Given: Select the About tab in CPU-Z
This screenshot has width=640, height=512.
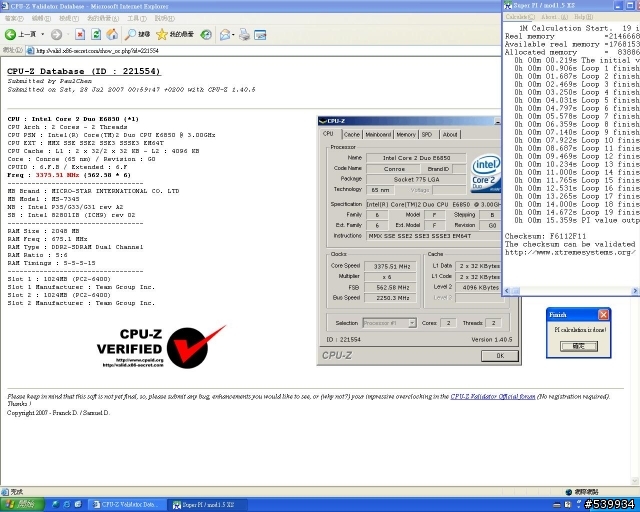Looking at the screenshot, I should click(x=450, y=134).
